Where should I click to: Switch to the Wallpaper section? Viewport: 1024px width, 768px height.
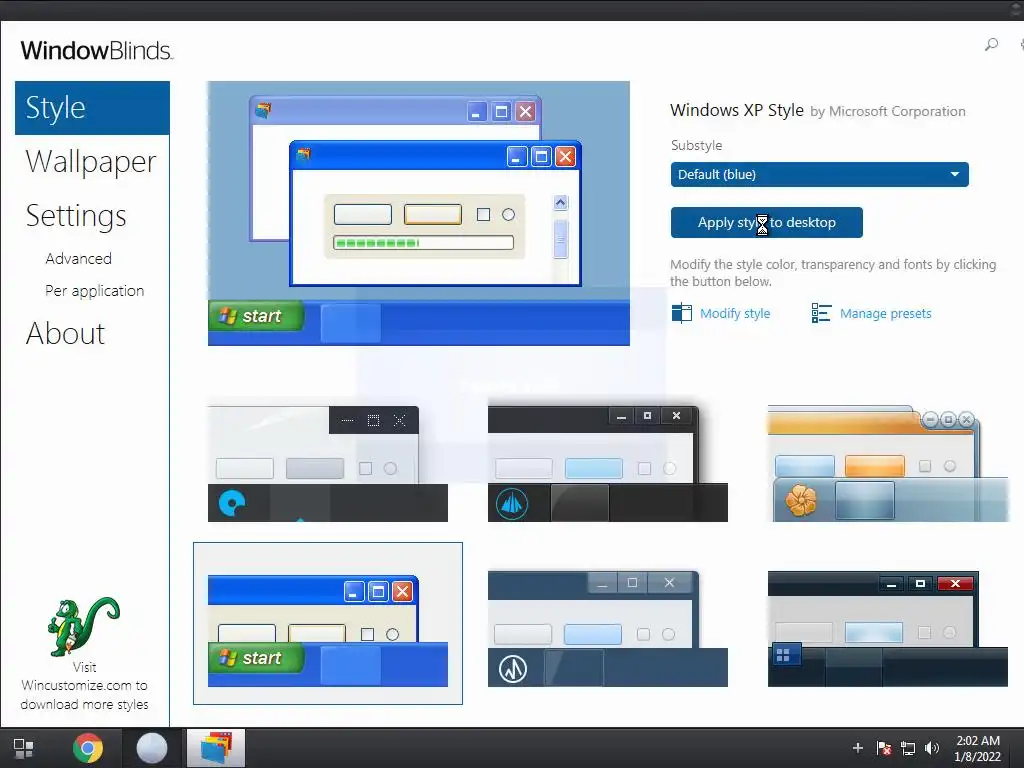pos(91,161)
